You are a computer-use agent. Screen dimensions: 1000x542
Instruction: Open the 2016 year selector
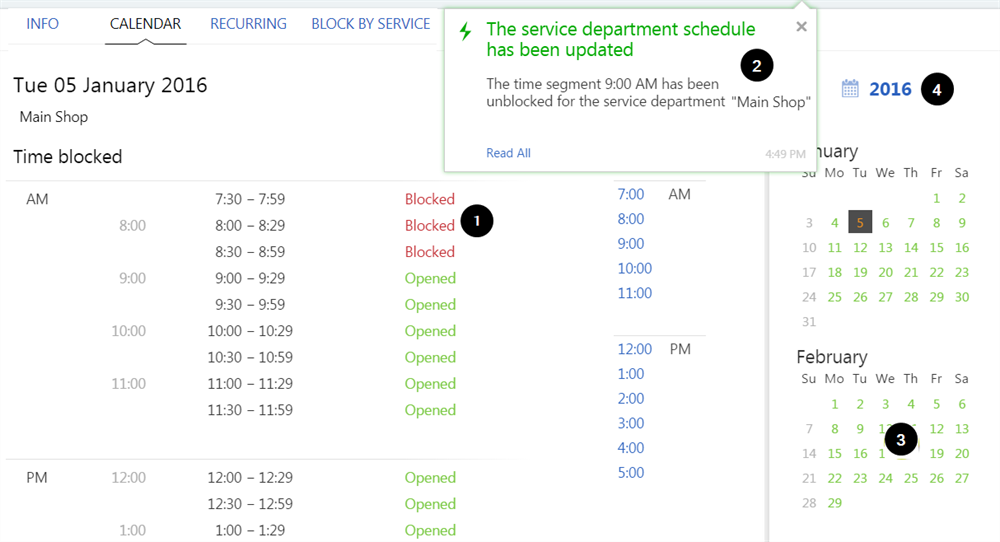point(890,89)
